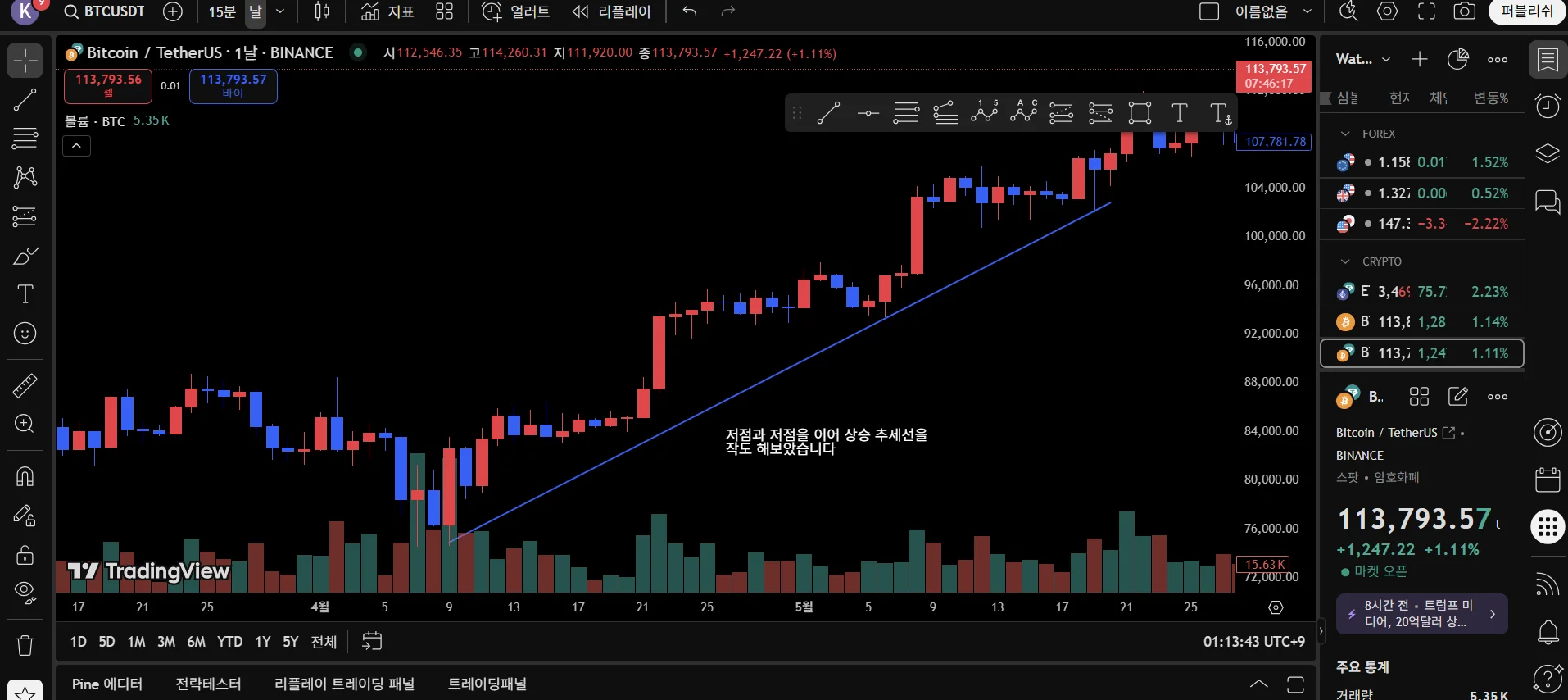This screenshot has width=1568, height=700.
Task: Select the text tool in left sidebar
Action: (x=25, y=294)
